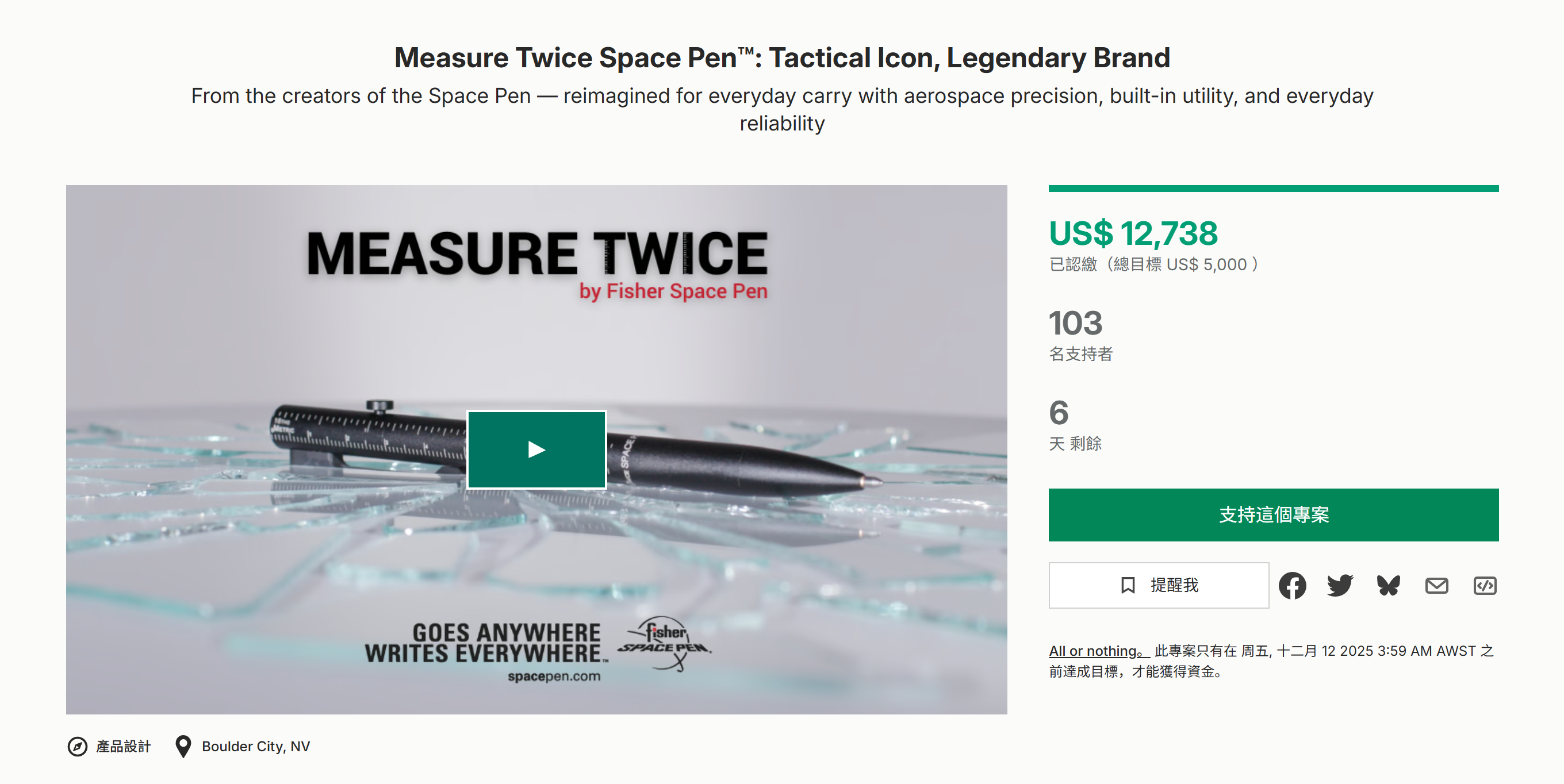Open the Boulder City, NV location page

[256, 747]
